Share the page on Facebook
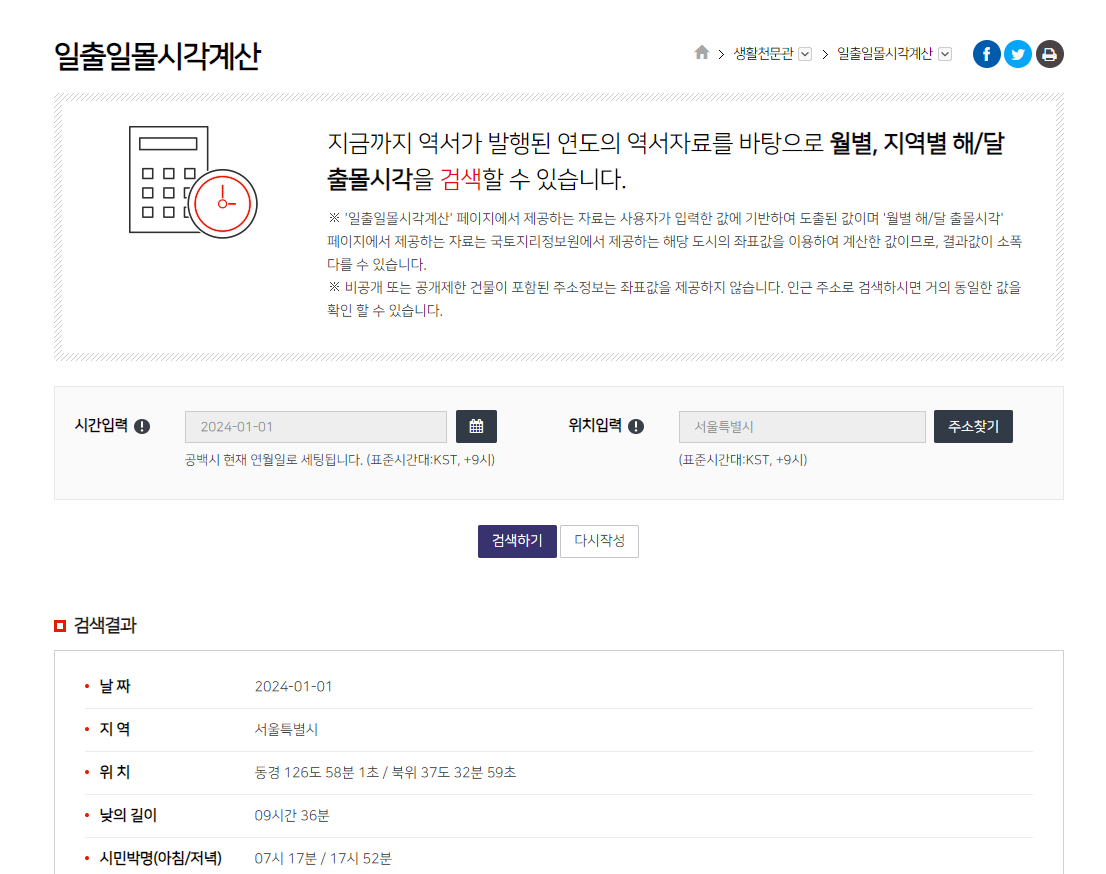1106x874 pixels. coord(986,54)
